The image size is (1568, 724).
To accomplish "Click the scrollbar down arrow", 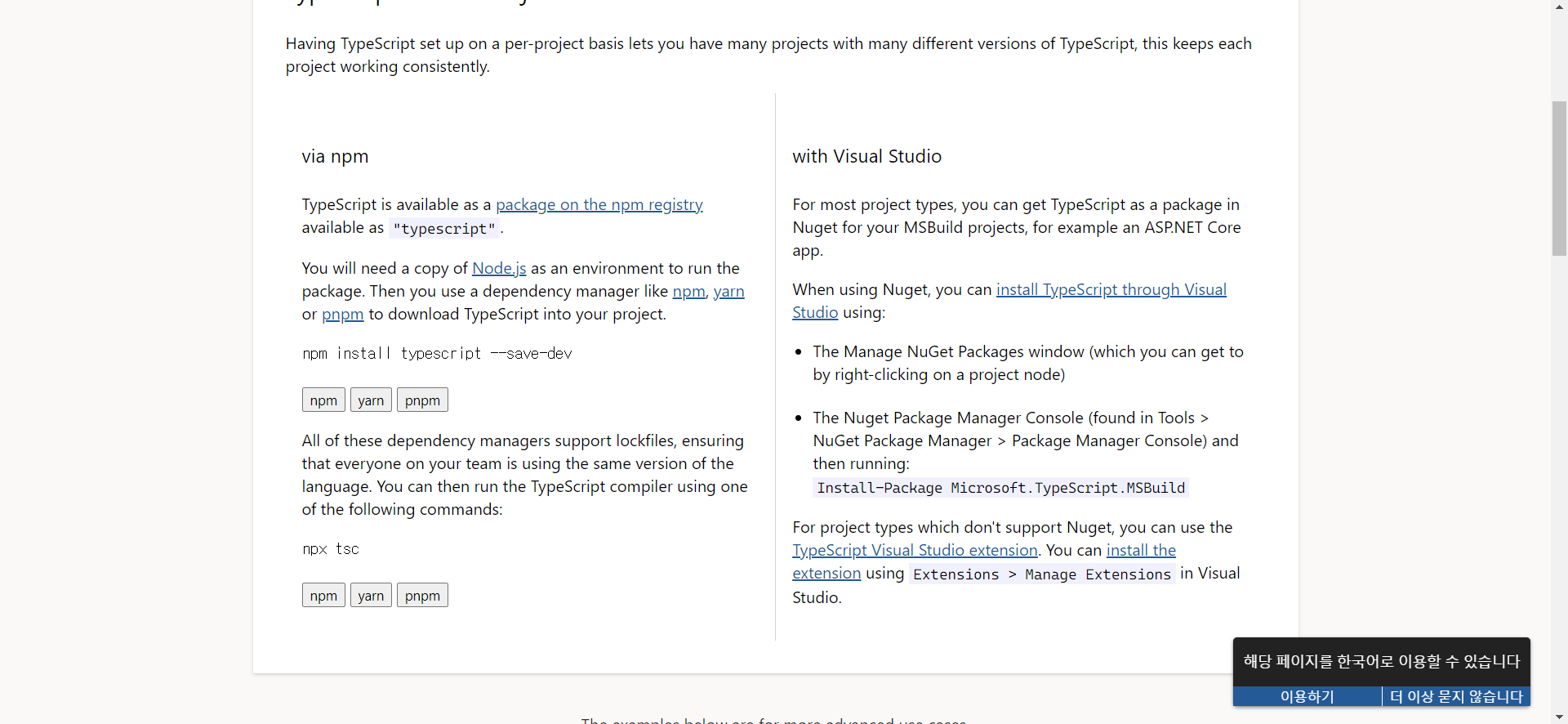I will pos(1560,717).
